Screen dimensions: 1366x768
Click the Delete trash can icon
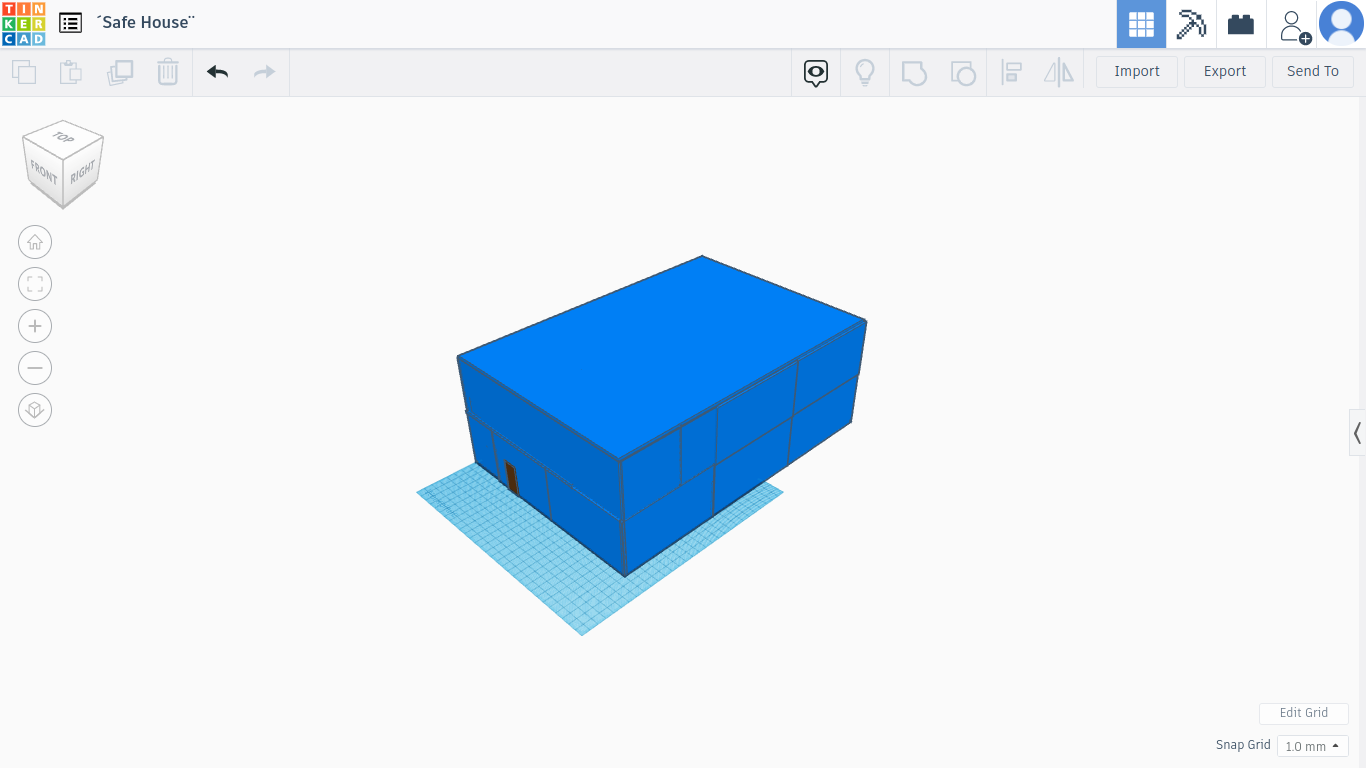click(167, 72)
